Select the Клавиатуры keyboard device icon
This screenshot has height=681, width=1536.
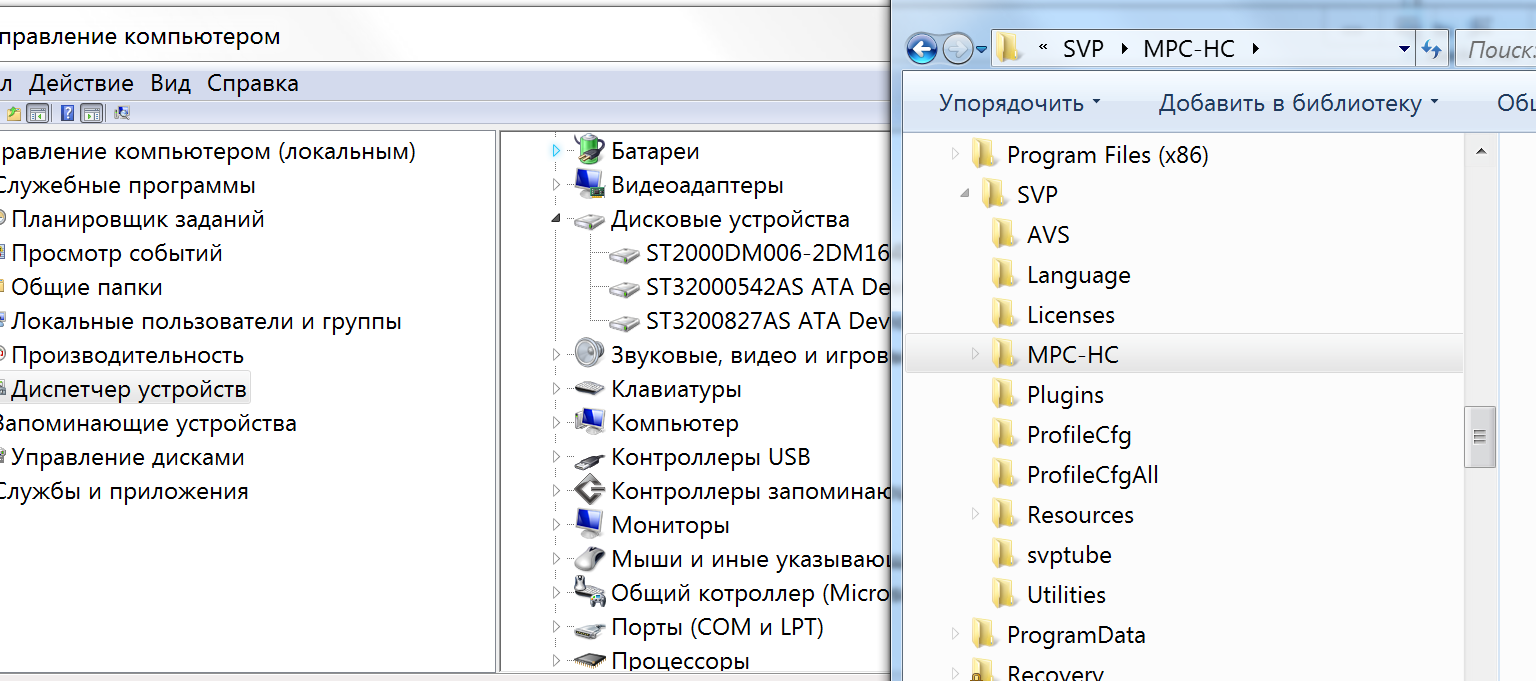(x=590, y=389)
